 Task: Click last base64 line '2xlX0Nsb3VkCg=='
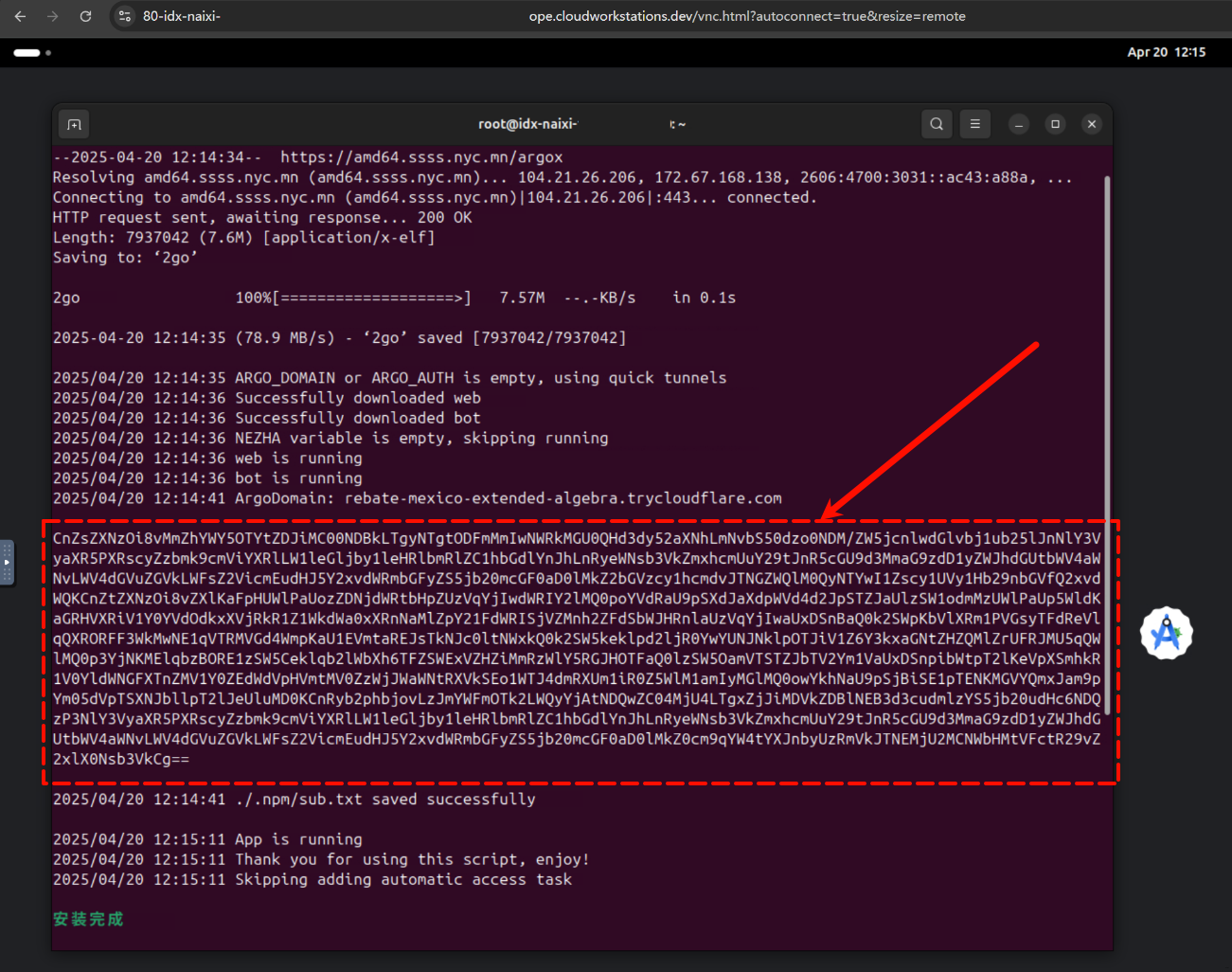click(x=121, y=759)
